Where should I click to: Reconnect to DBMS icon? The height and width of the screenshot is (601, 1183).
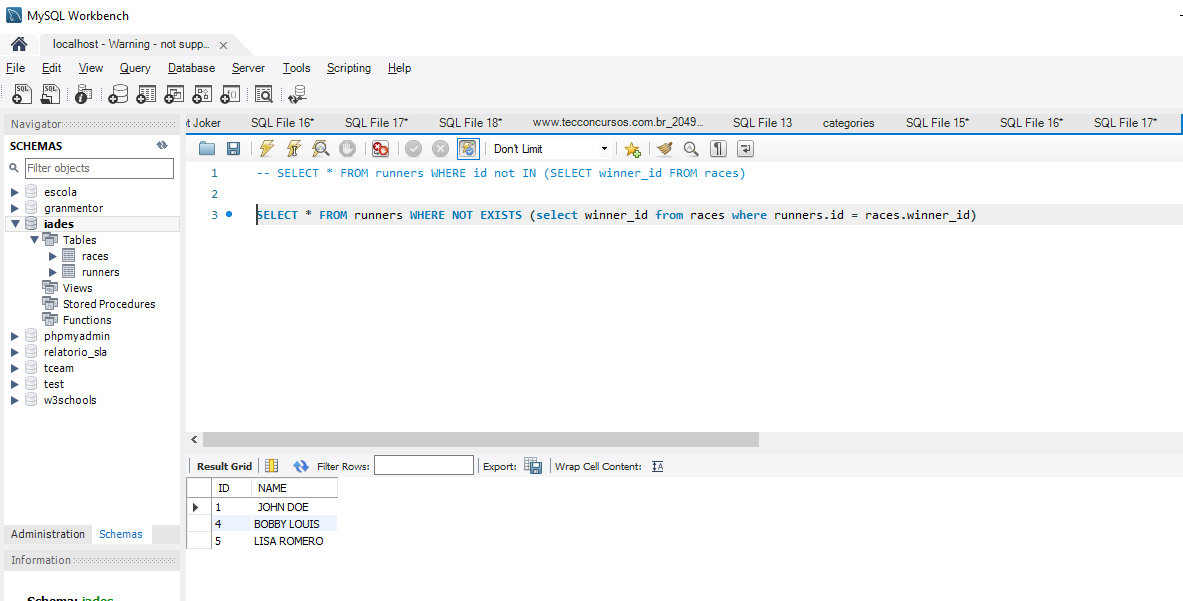pyautogui.click(x=298, y=94)
